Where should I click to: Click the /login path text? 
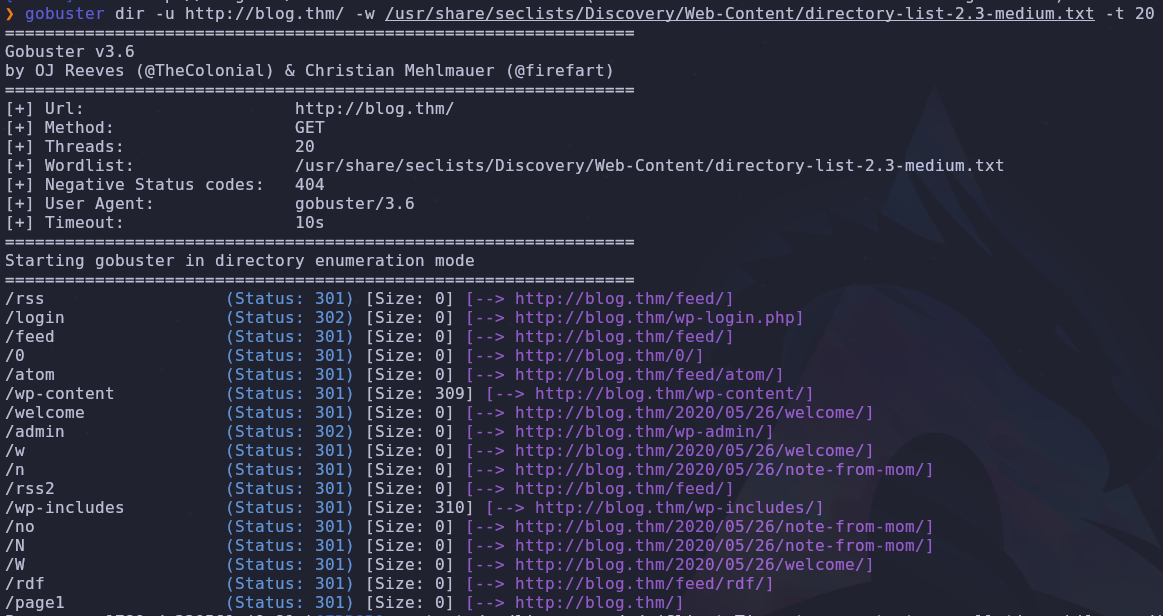pos(35,317)
